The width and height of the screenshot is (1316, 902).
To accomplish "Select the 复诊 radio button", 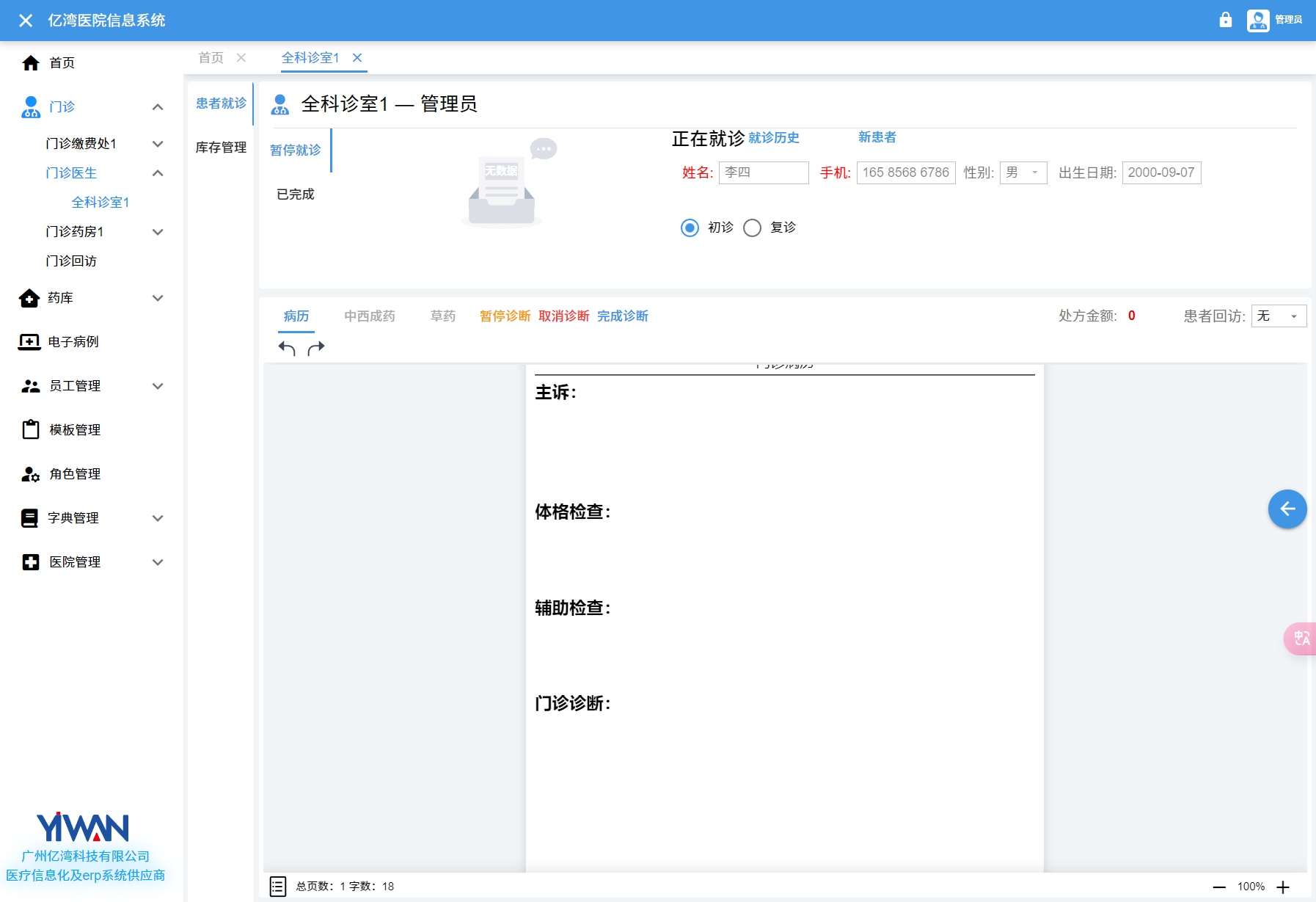I will coord(752,228).
